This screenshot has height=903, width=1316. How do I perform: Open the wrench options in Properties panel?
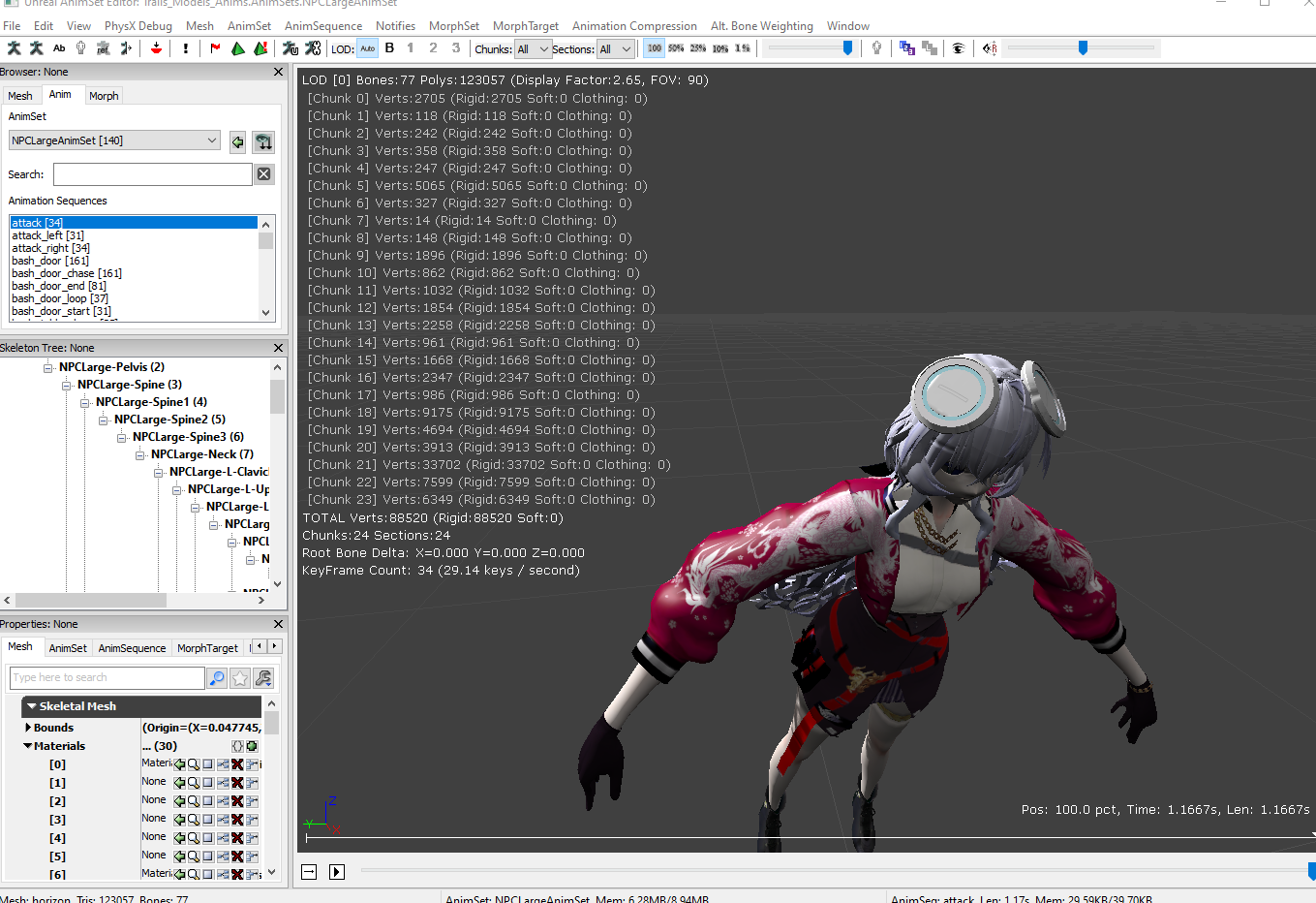click(262, 678)
